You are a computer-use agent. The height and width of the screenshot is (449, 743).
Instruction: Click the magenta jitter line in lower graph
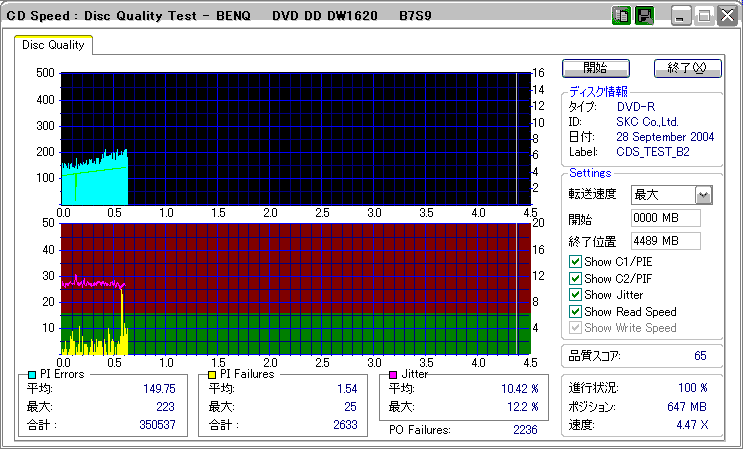click(x=93, y=283)
